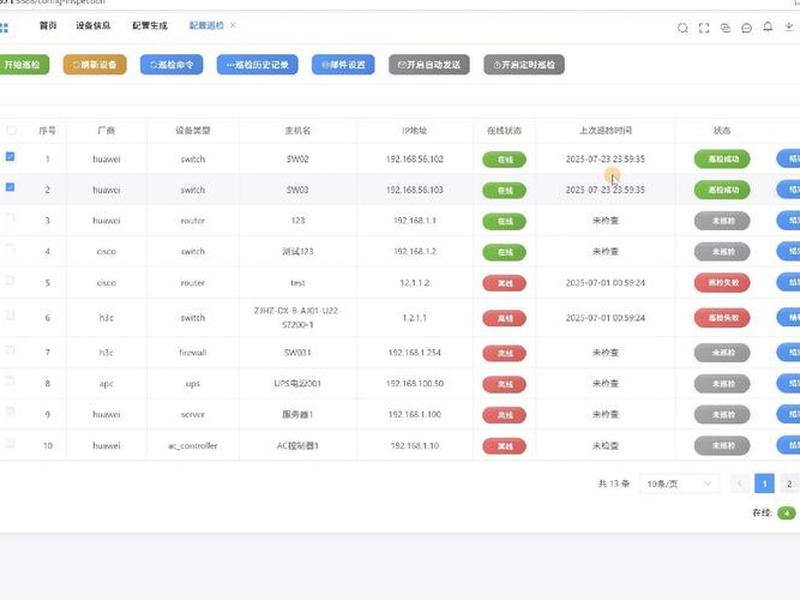Click the IP地址 column header

click(414, 131)
